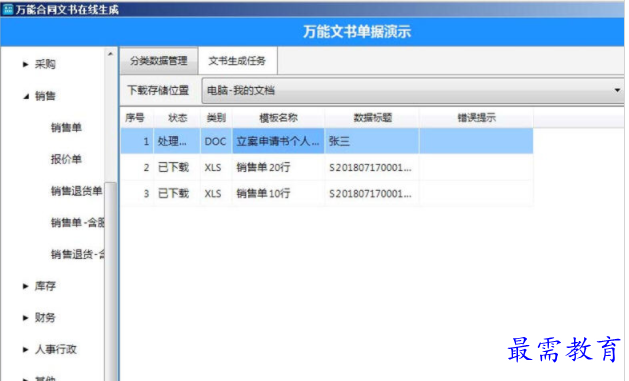Open the 报价单 tree item

pos(66,159)
